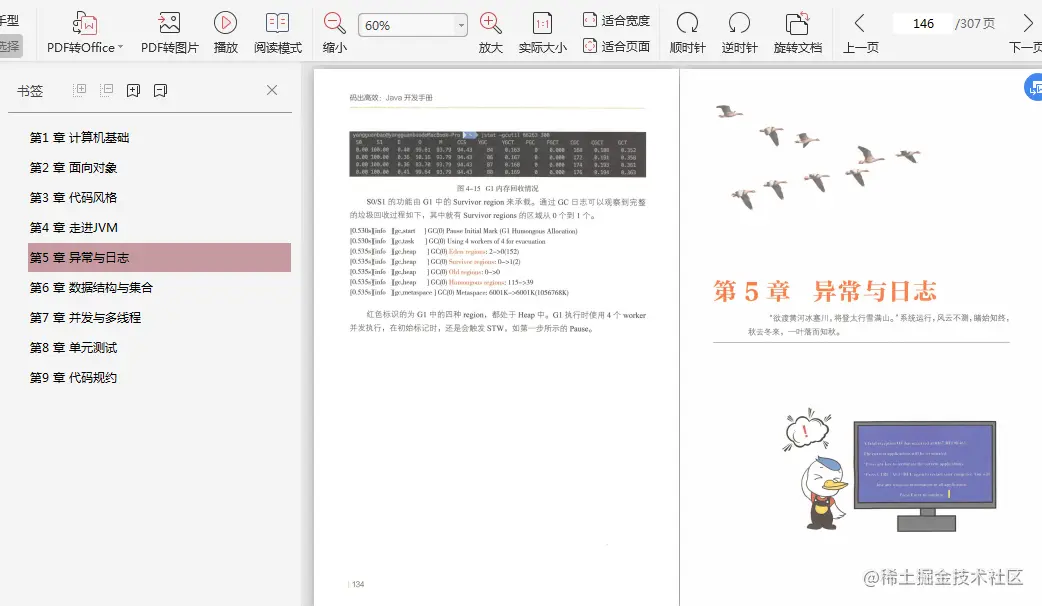Collapse all bookmarks icon in panel

click(106, 90)
